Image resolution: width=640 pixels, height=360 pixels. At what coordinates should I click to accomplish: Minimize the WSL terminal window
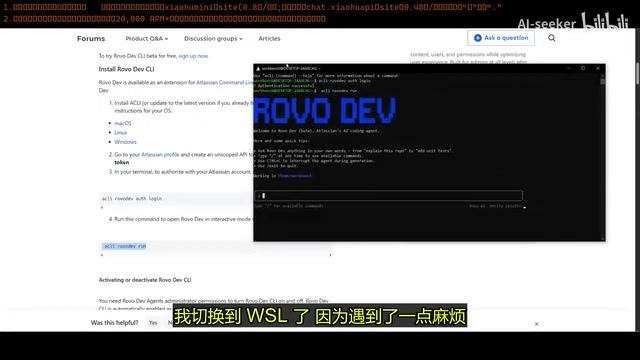[569, 68]
